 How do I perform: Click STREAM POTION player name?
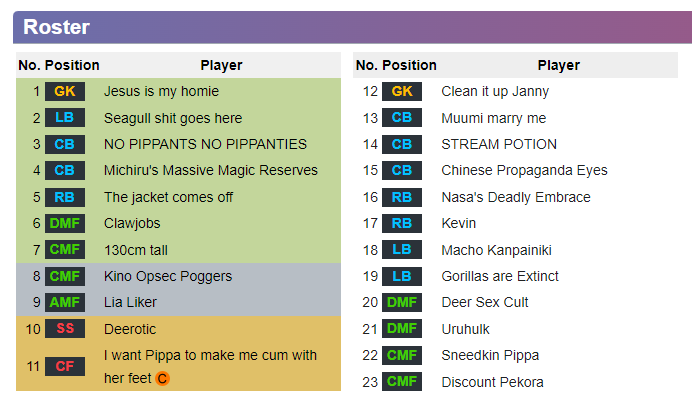click(x=499, y=144)
